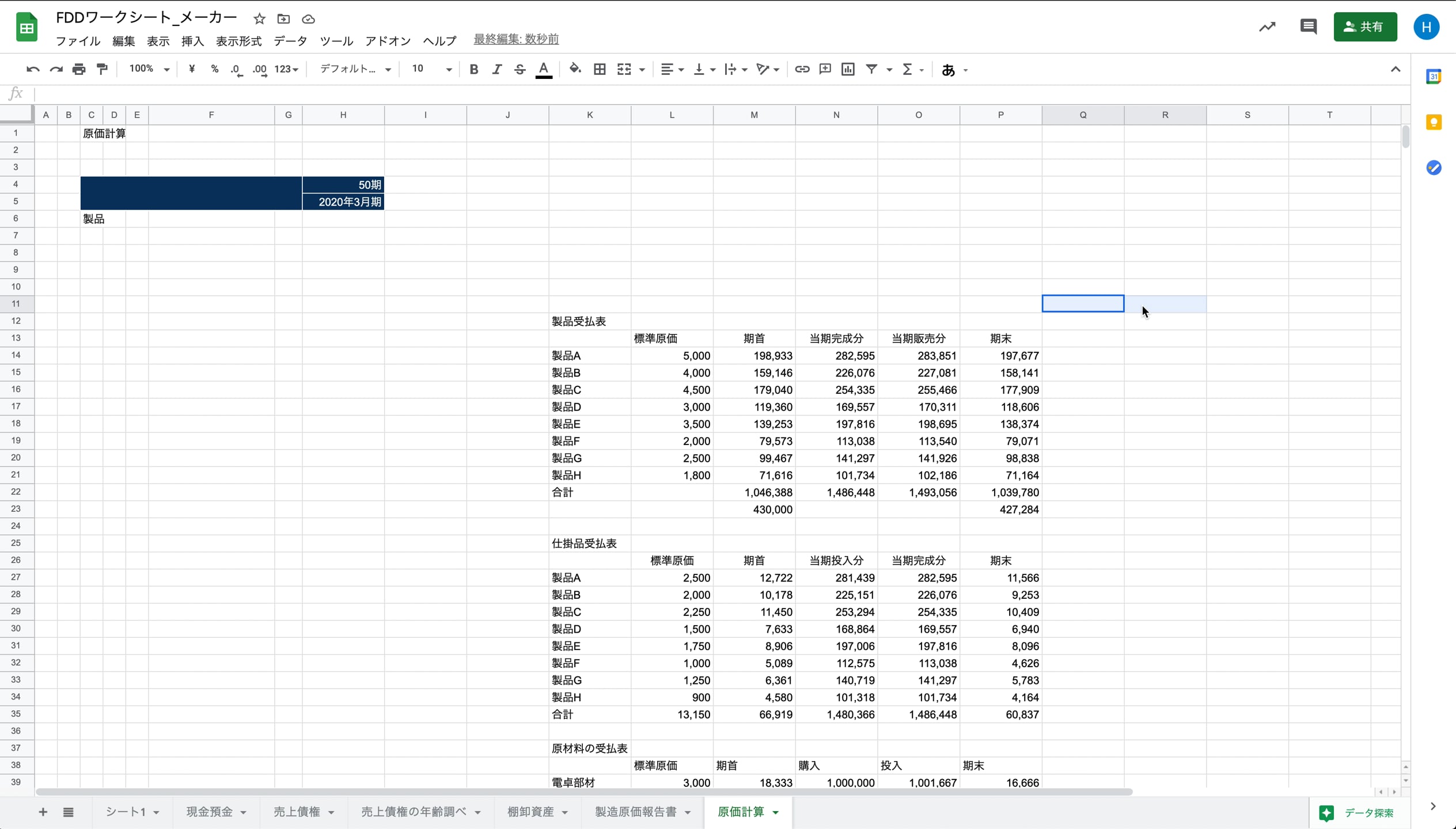Select the paint format tool
This screenshot has height=829, width=1456.
point(102,69)
